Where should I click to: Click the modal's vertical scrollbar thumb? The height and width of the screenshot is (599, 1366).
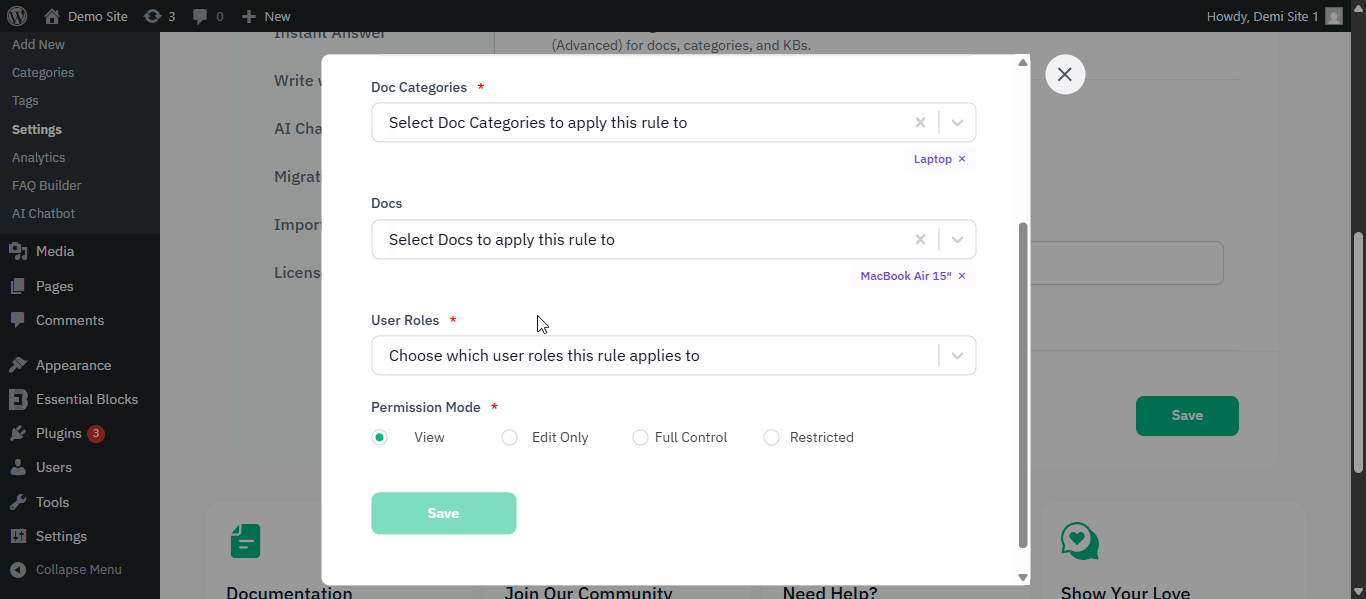(1023, 385)
